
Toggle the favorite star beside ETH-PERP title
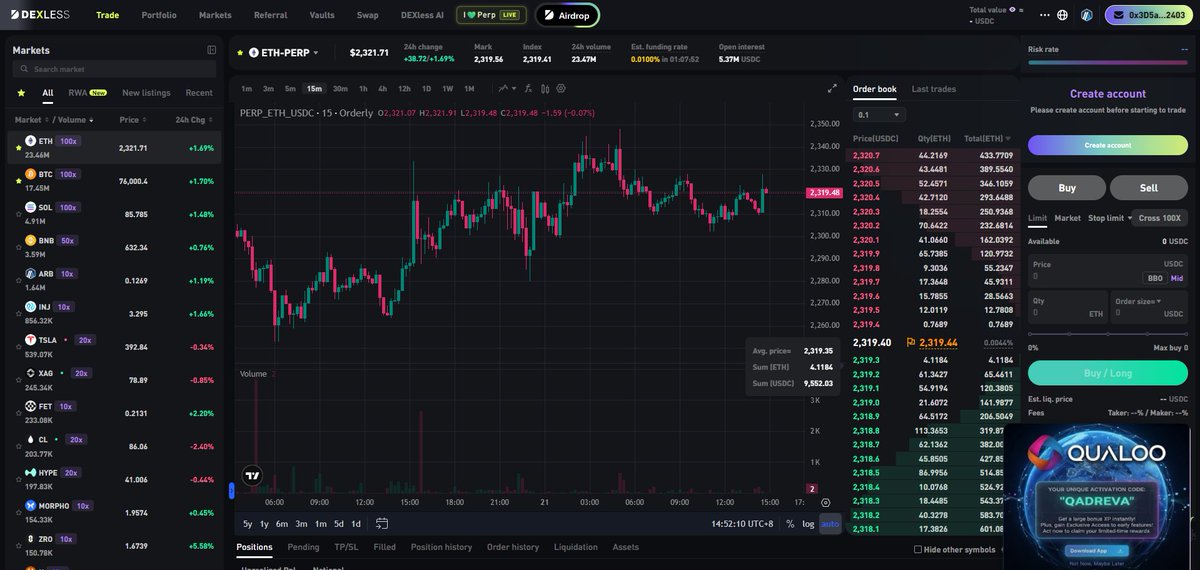pyautogui.click(x=240, y=52)
